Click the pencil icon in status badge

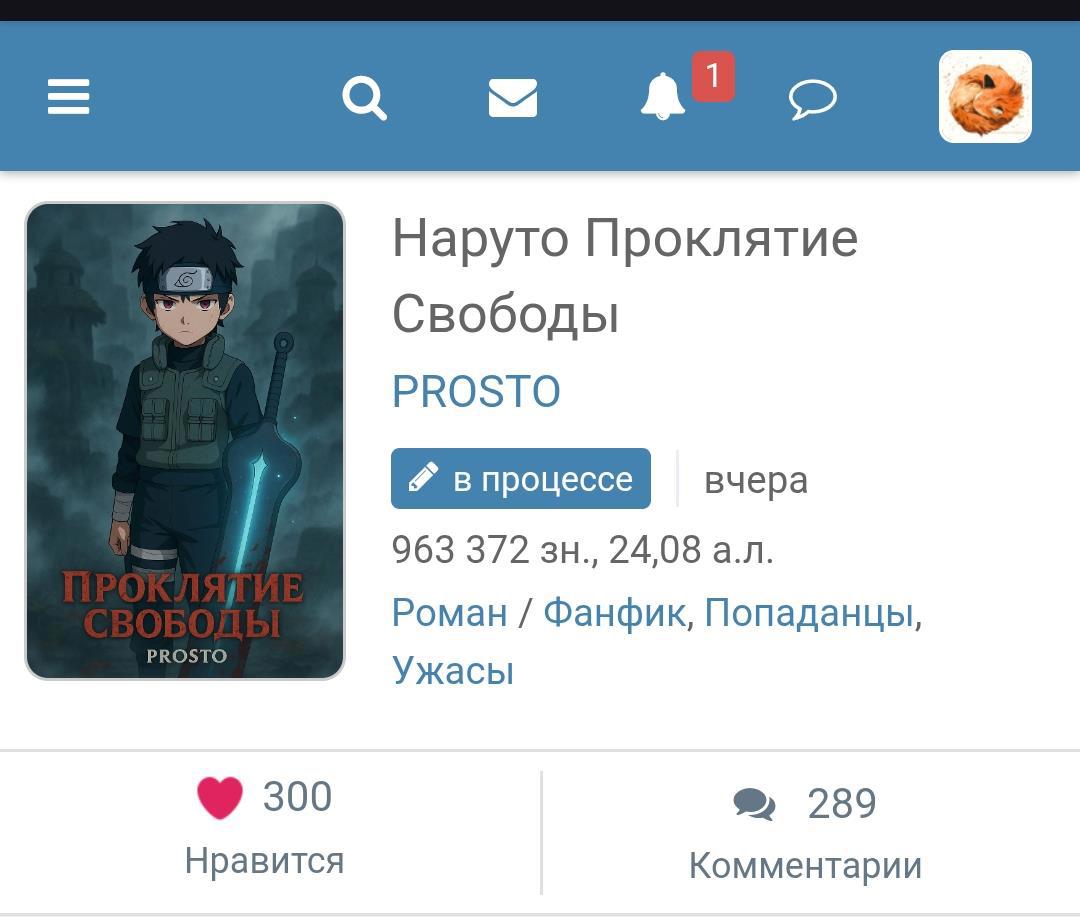click(x=423, y=477)
